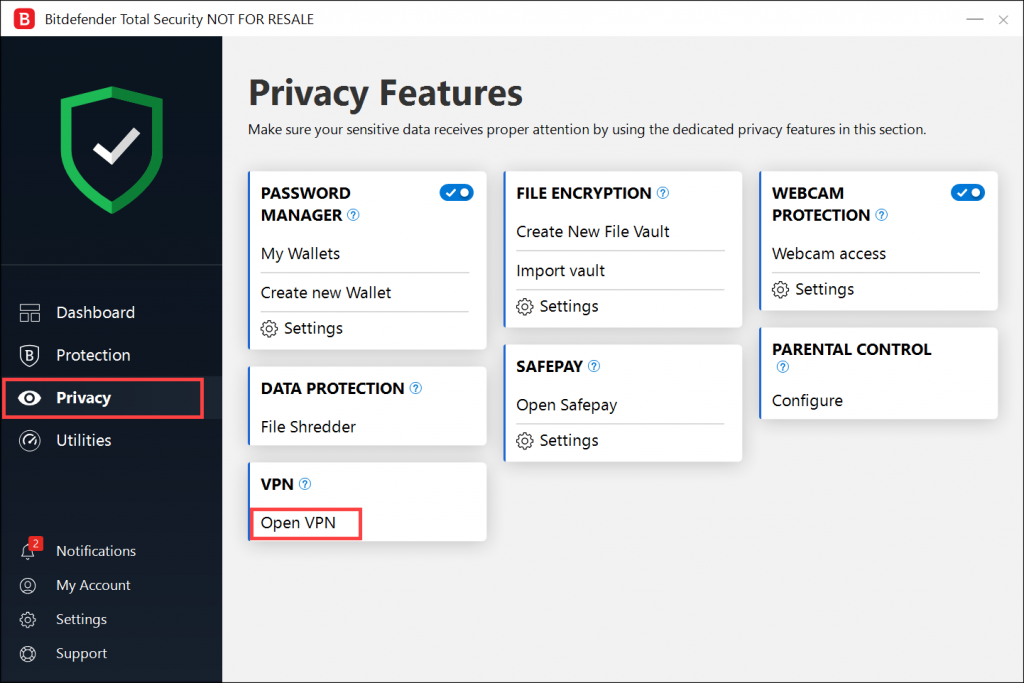This screenshot has width=1024, height=683.
Task: Open Settings under Webcam Protection
Action: (x=824, y=290)
